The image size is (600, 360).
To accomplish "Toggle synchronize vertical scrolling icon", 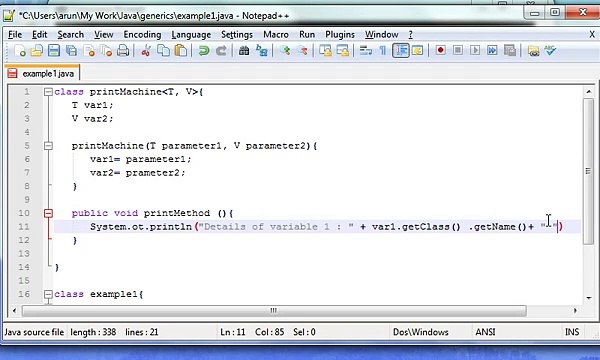I will click(x=325, y=50).
